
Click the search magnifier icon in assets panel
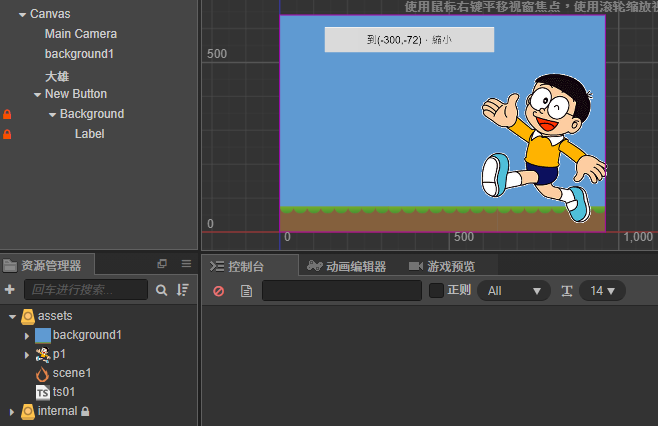pos(162,290)
